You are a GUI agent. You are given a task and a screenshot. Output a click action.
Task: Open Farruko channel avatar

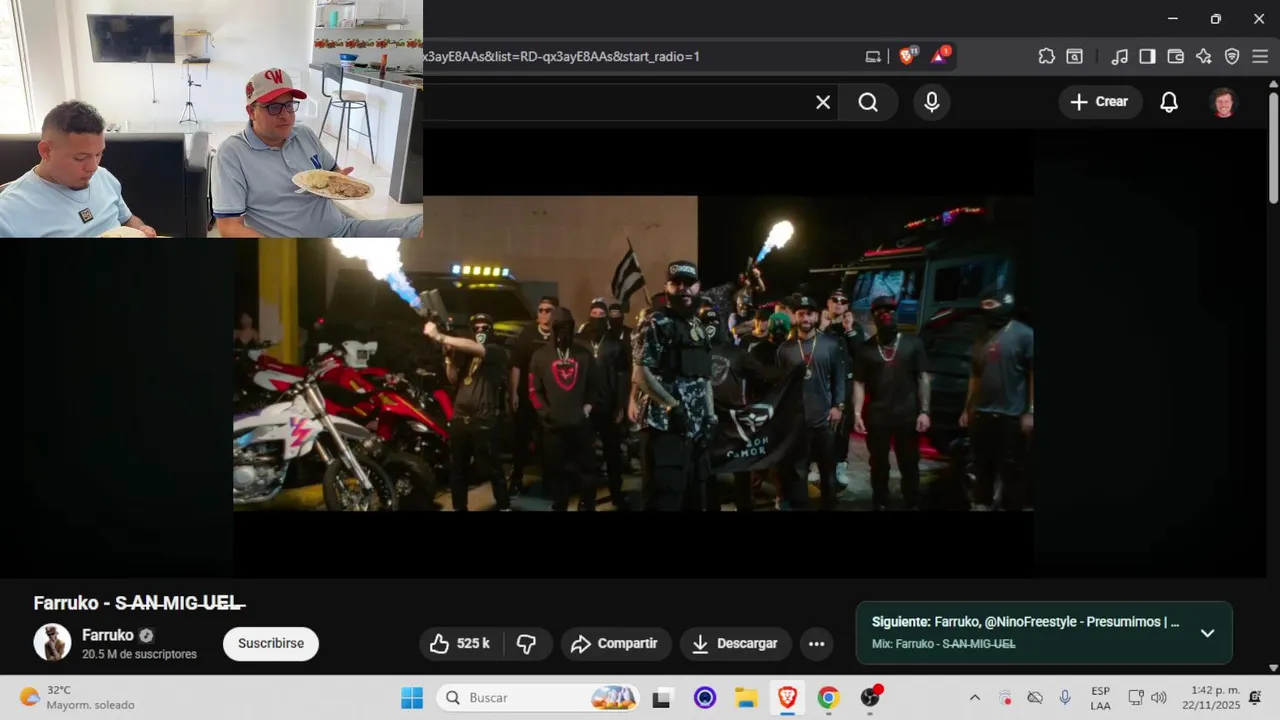(52, 642)
